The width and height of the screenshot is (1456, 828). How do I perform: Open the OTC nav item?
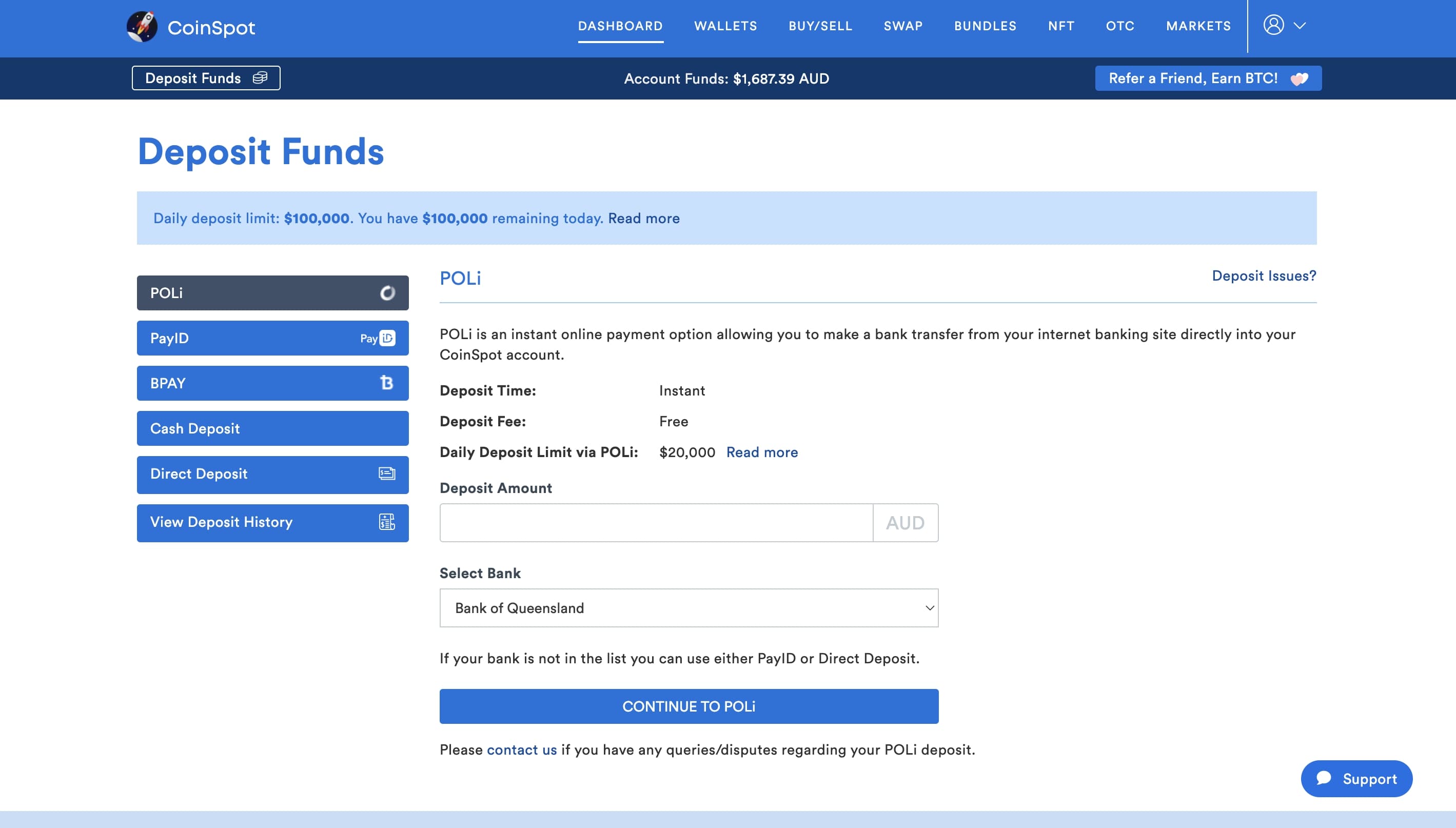click(x=1120, y=26)
